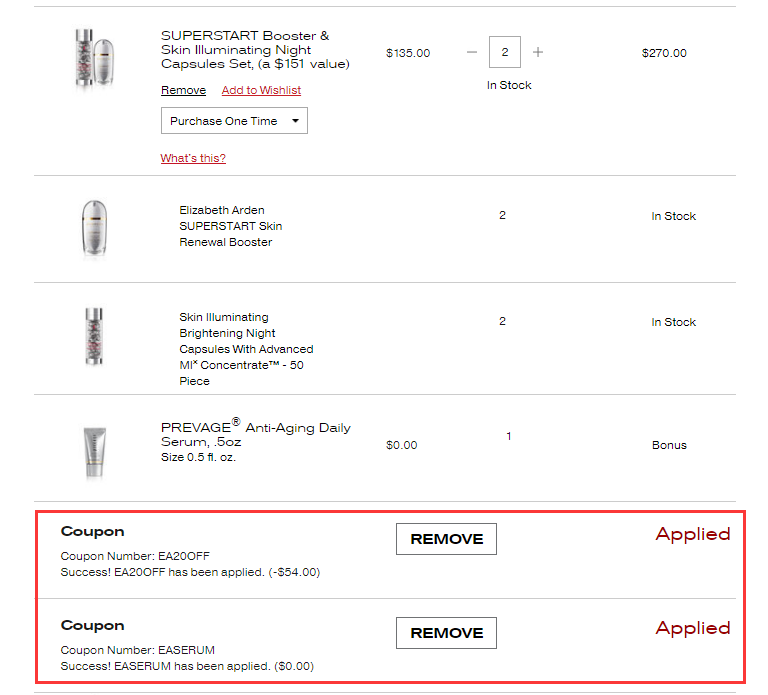The height and width of the screenshot is (695, 768).
Task: Remove the EASERUM coupon
Action: 446,633
